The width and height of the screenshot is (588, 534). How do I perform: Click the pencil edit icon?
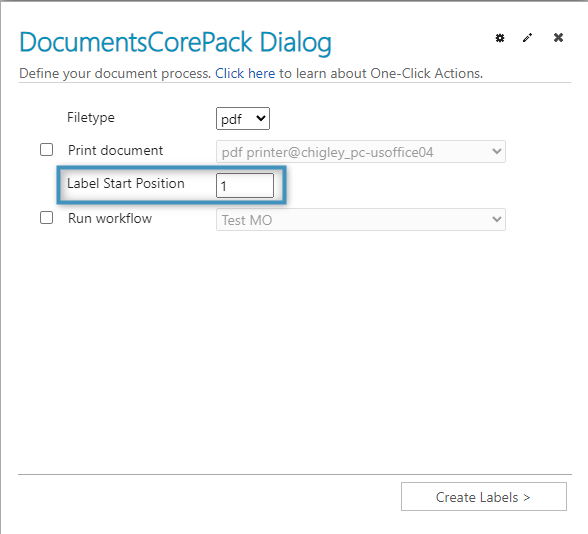coord(527,38)
